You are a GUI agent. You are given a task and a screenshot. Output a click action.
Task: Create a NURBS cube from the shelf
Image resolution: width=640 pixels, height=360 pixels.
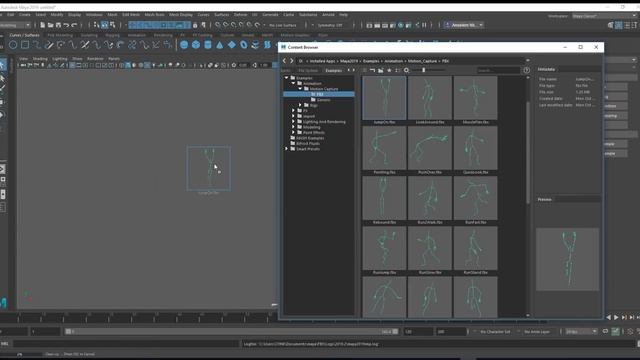click(x=196, y=45)
